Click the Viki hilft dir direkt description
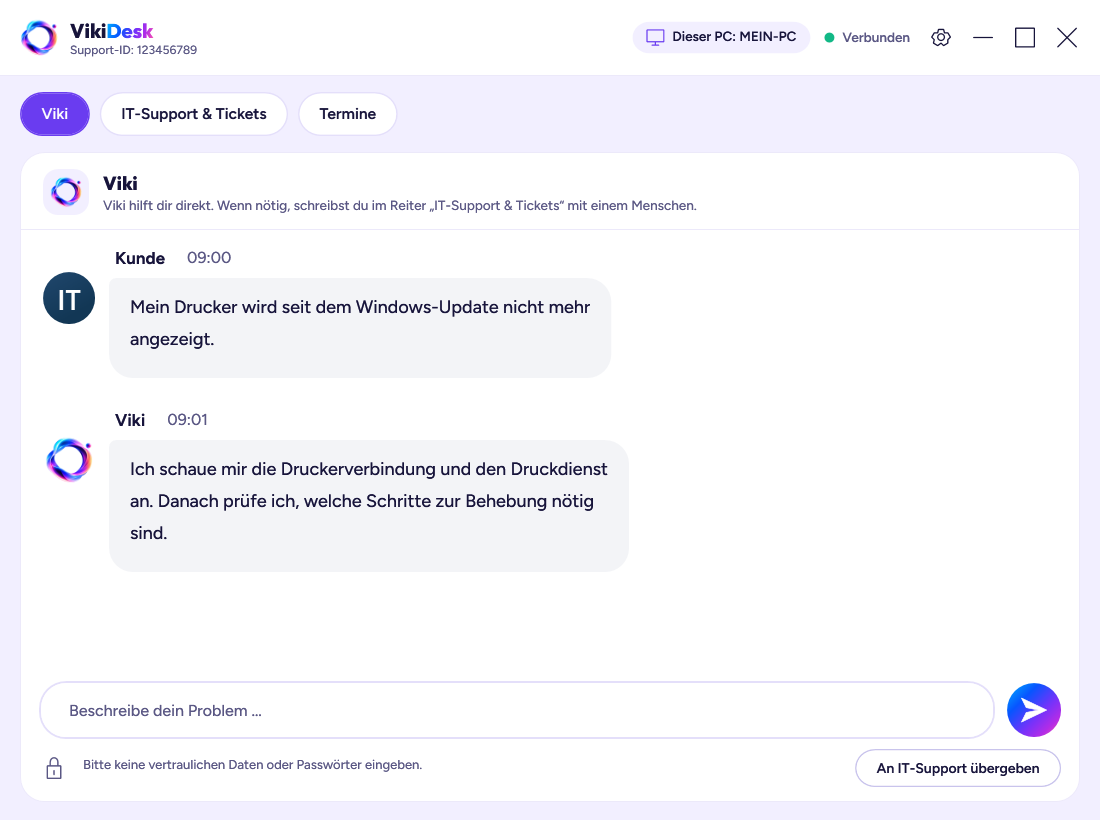Image resolution: width=1100 pixels, height=820 pixels. pos(400,206)
